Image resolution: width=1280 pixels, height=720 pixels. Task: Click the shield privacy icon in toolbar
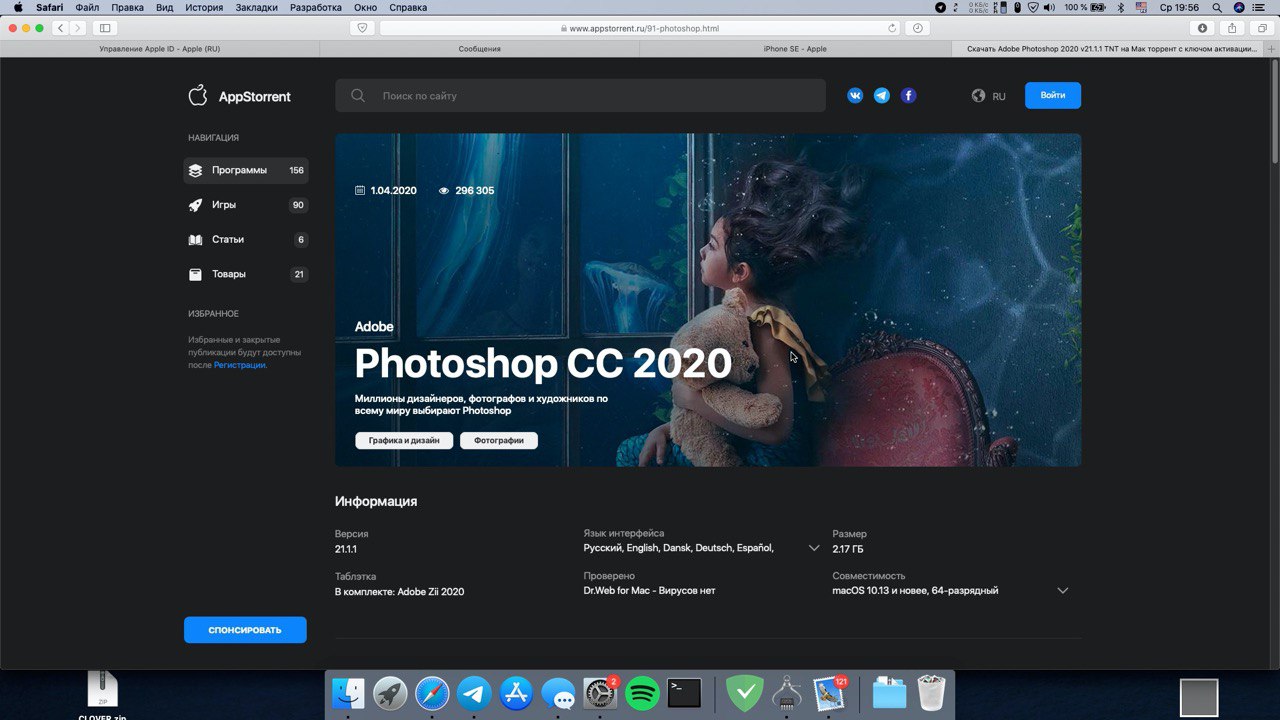(x=362, y=28)
